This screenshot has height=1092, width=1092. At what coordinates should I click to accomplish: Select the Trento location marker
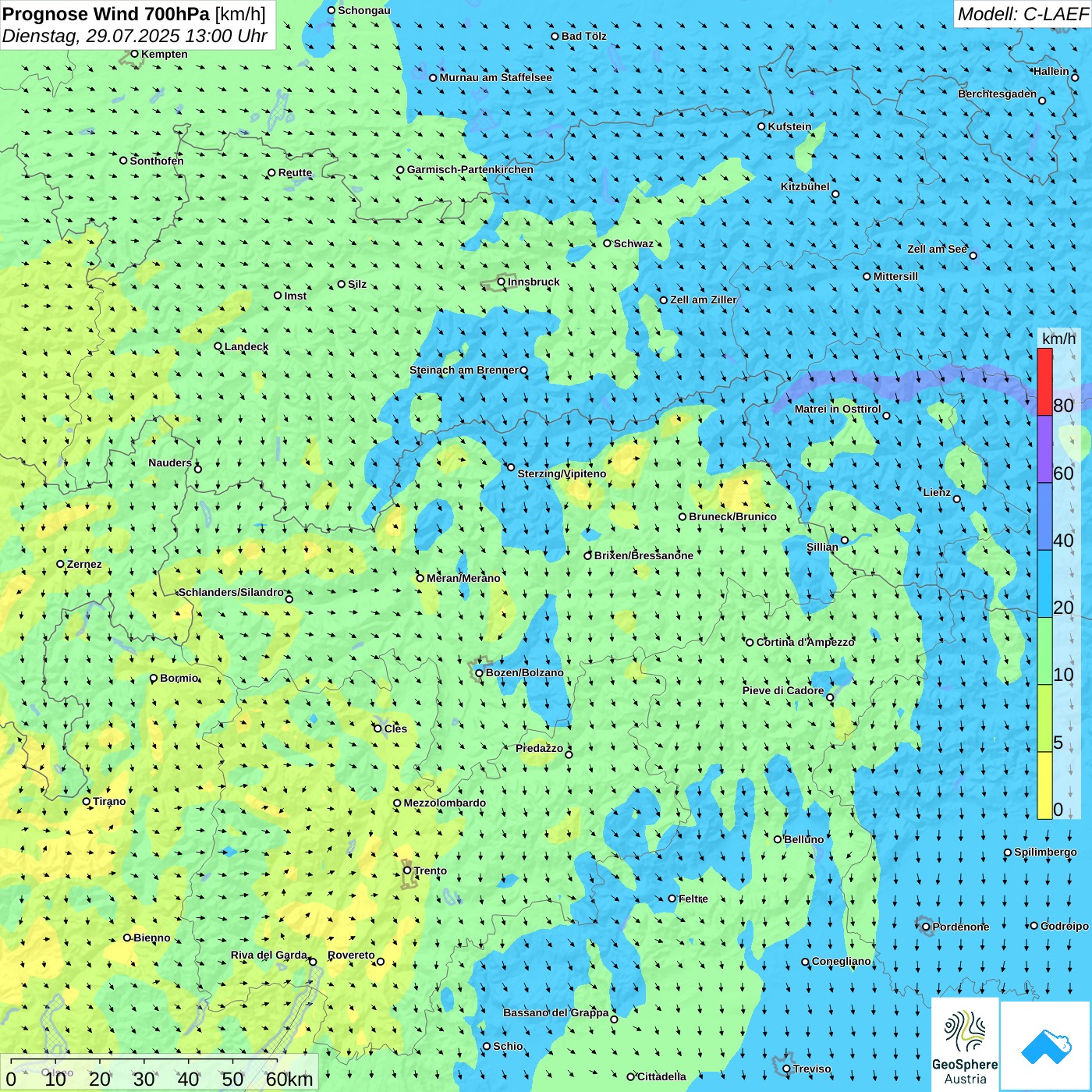tap(407, 870)
